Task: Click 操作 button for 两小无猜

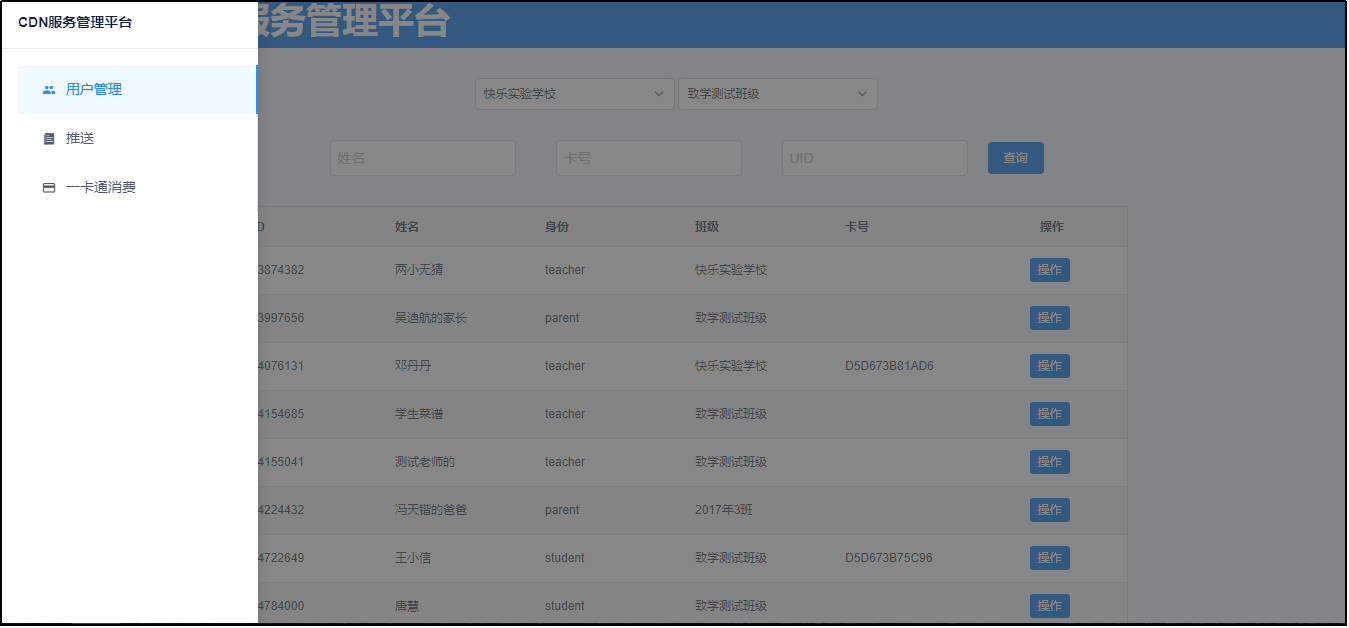Action: pyautogui.click(x=1049, y=270)
